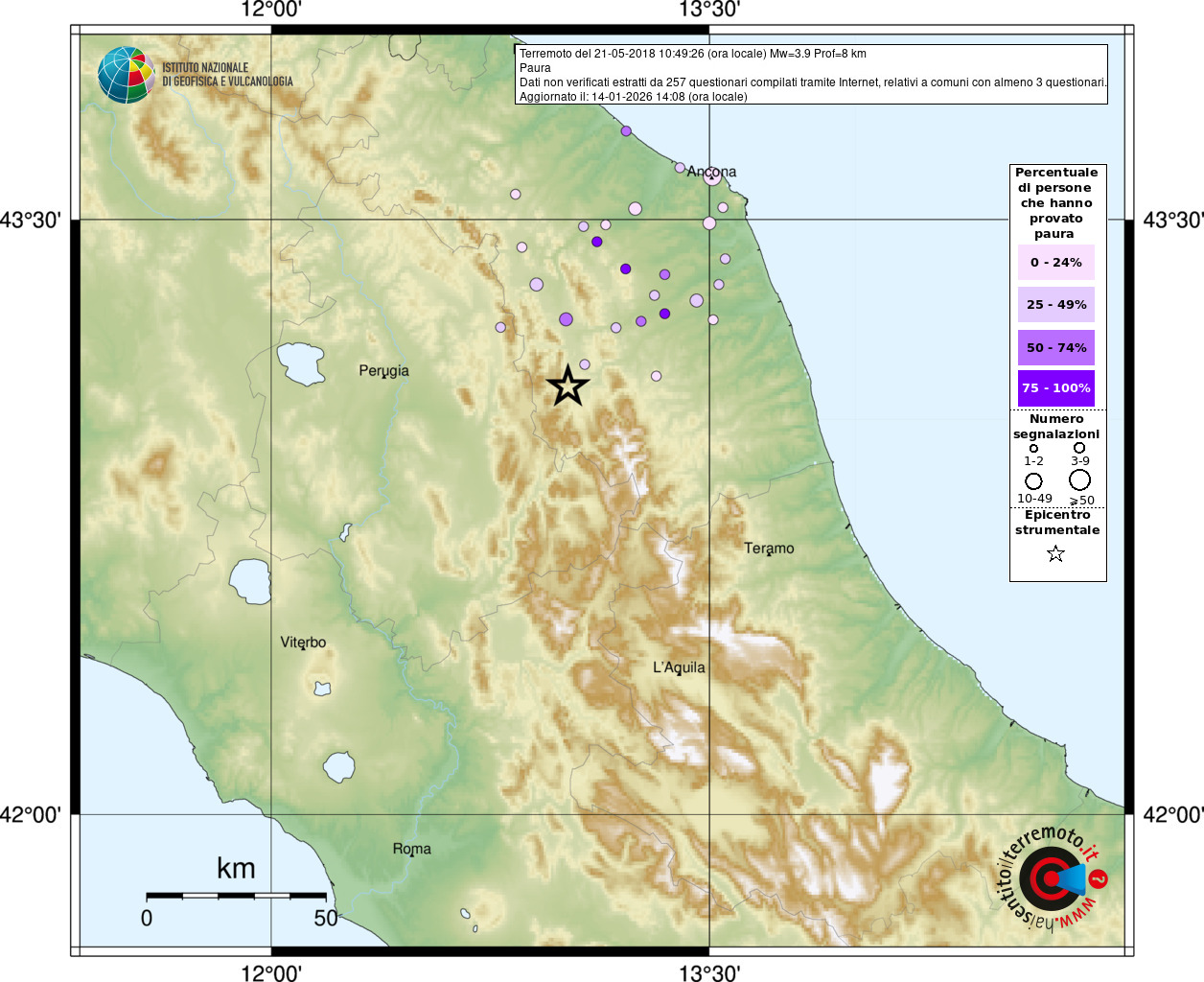Click the 50 - 74% color swatch
The height and width of the screenshot is (982, 1204).
1055,347
